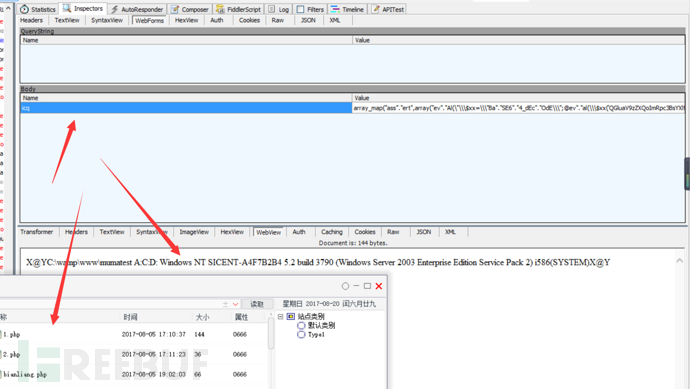Select request SyntaxView tab

click(x=107, y=20)
